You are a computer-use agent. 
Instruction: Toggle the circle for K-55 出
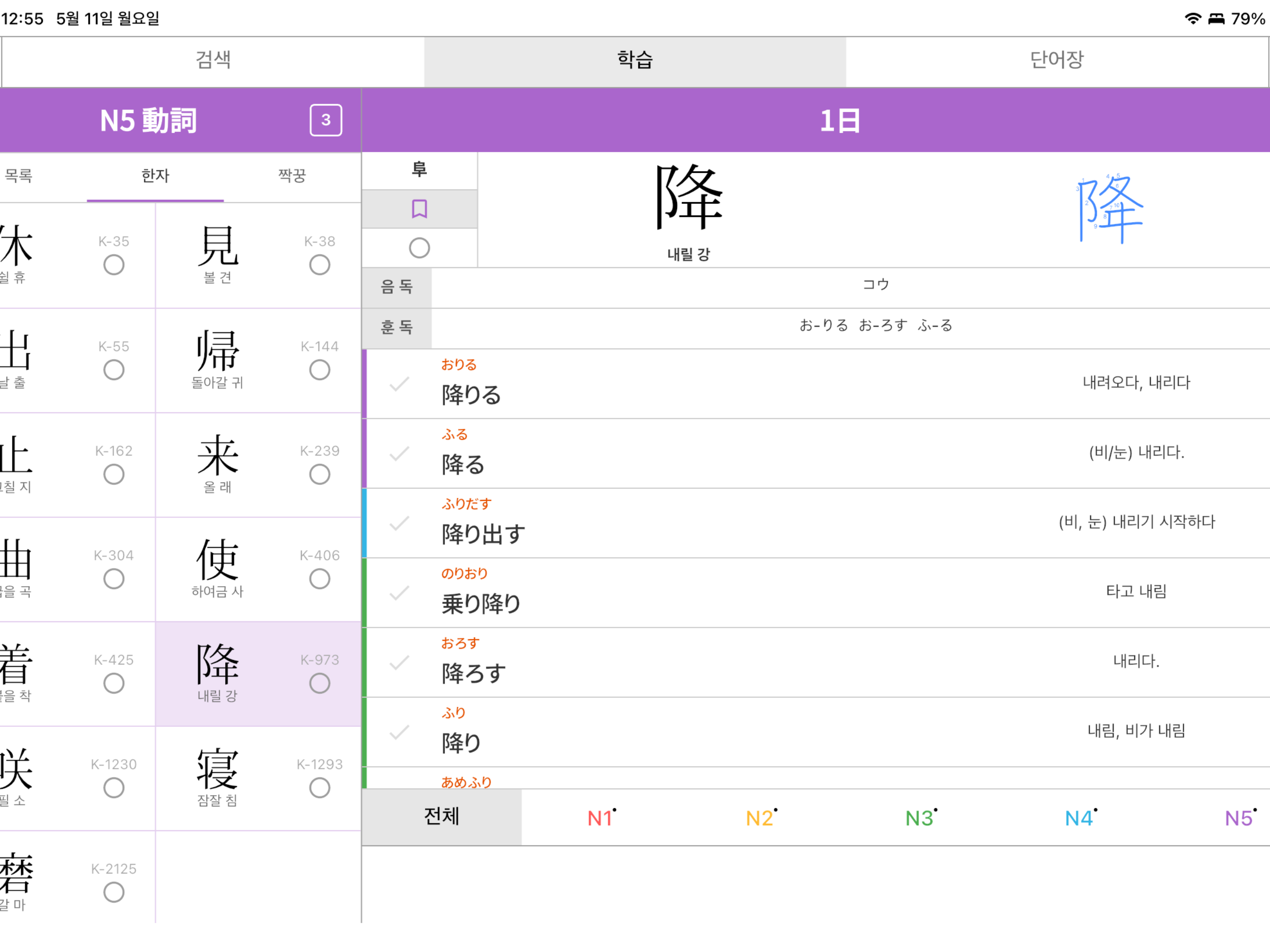[x=114, y=370]
